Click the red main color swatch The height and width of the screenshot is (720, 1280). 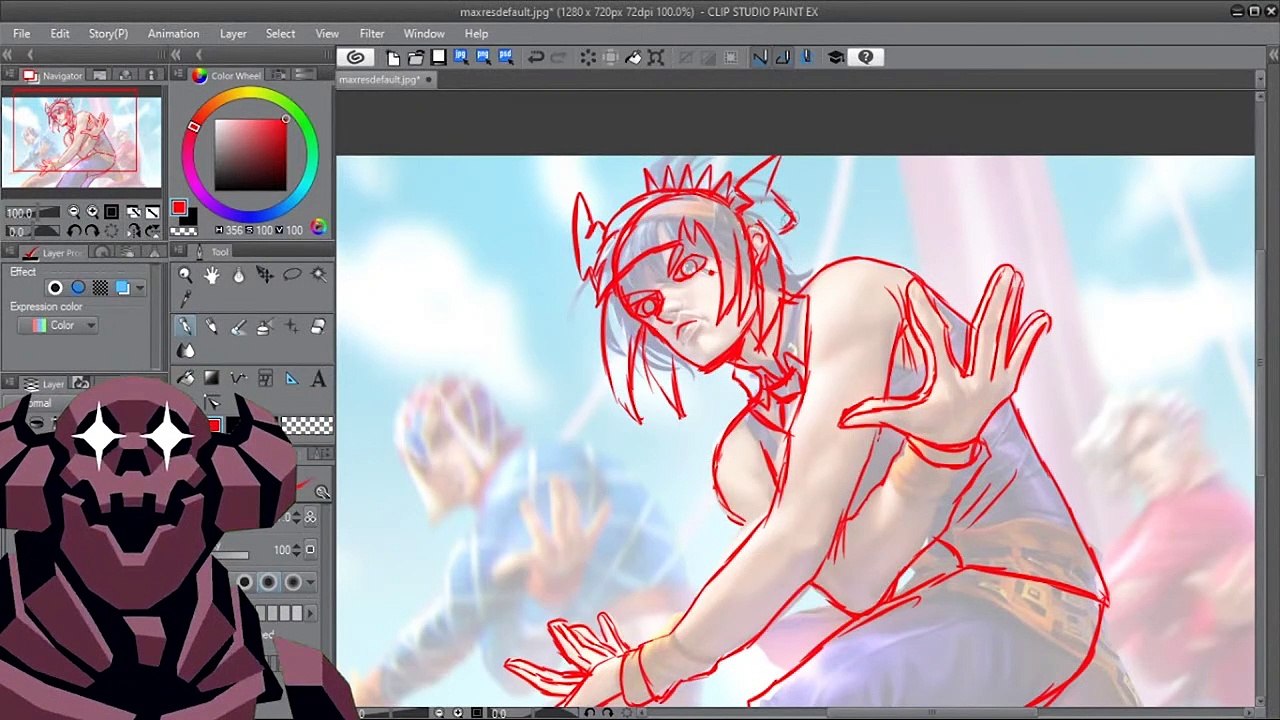(179, 208)
